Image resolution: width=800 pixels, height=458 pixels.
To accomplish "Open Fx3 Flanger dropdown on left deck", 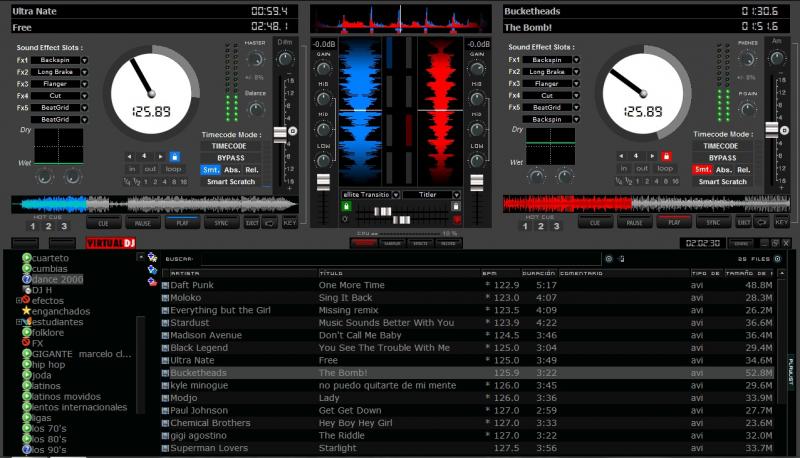I will click(x=84, y=84).
